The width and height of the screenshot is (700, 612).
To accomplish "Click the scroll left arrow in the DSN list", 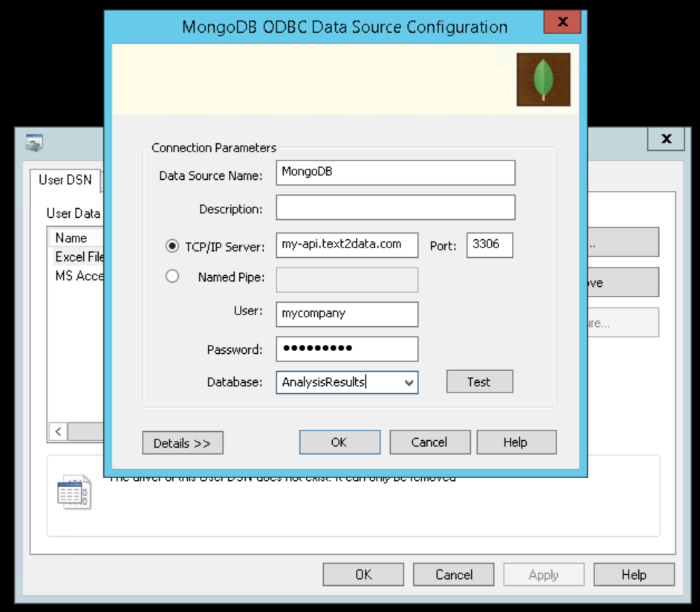I will 58,432.
